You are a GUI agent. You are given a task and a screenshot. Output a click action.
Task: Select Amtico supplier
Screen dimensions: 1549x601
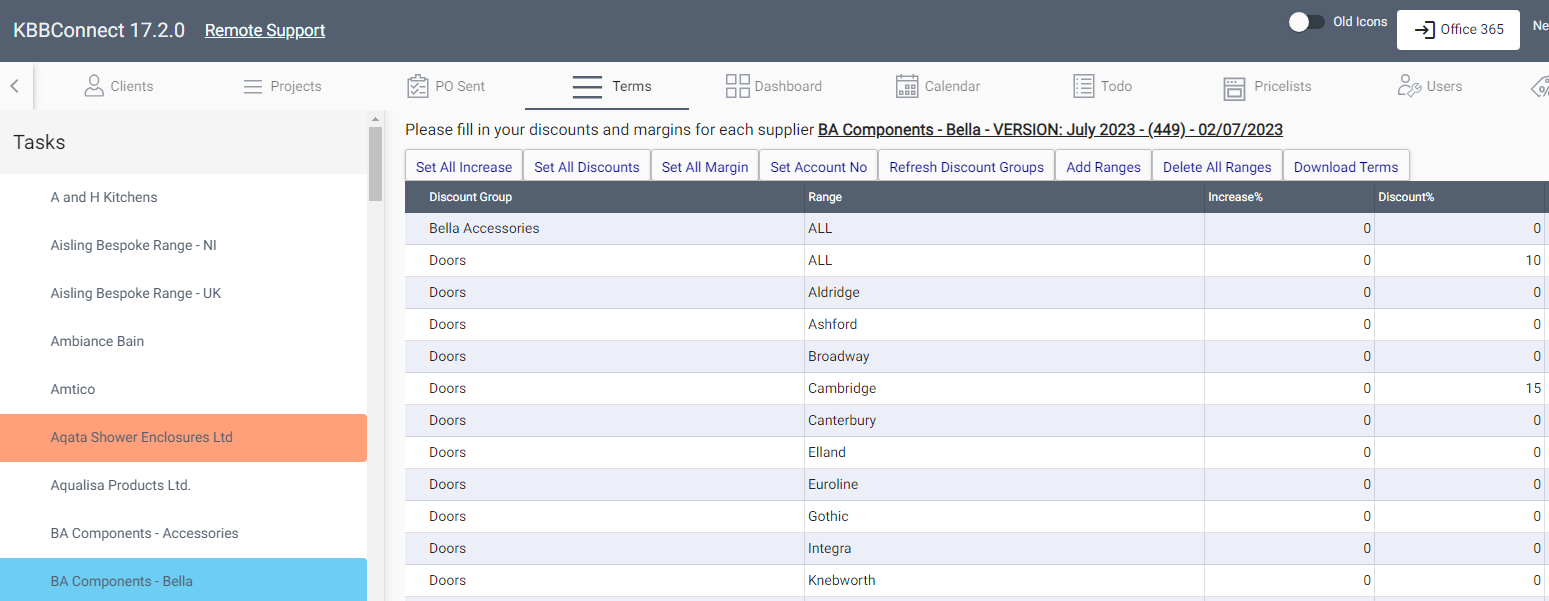point(184,389)
